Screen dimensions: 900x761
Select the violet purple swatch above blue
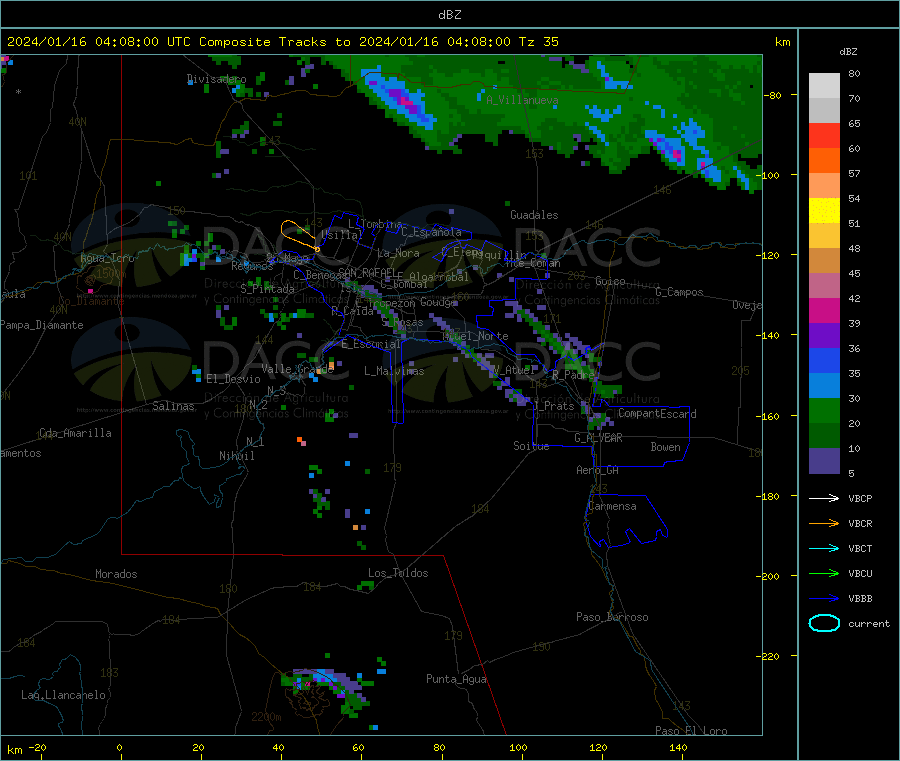(x=824, y=336)
